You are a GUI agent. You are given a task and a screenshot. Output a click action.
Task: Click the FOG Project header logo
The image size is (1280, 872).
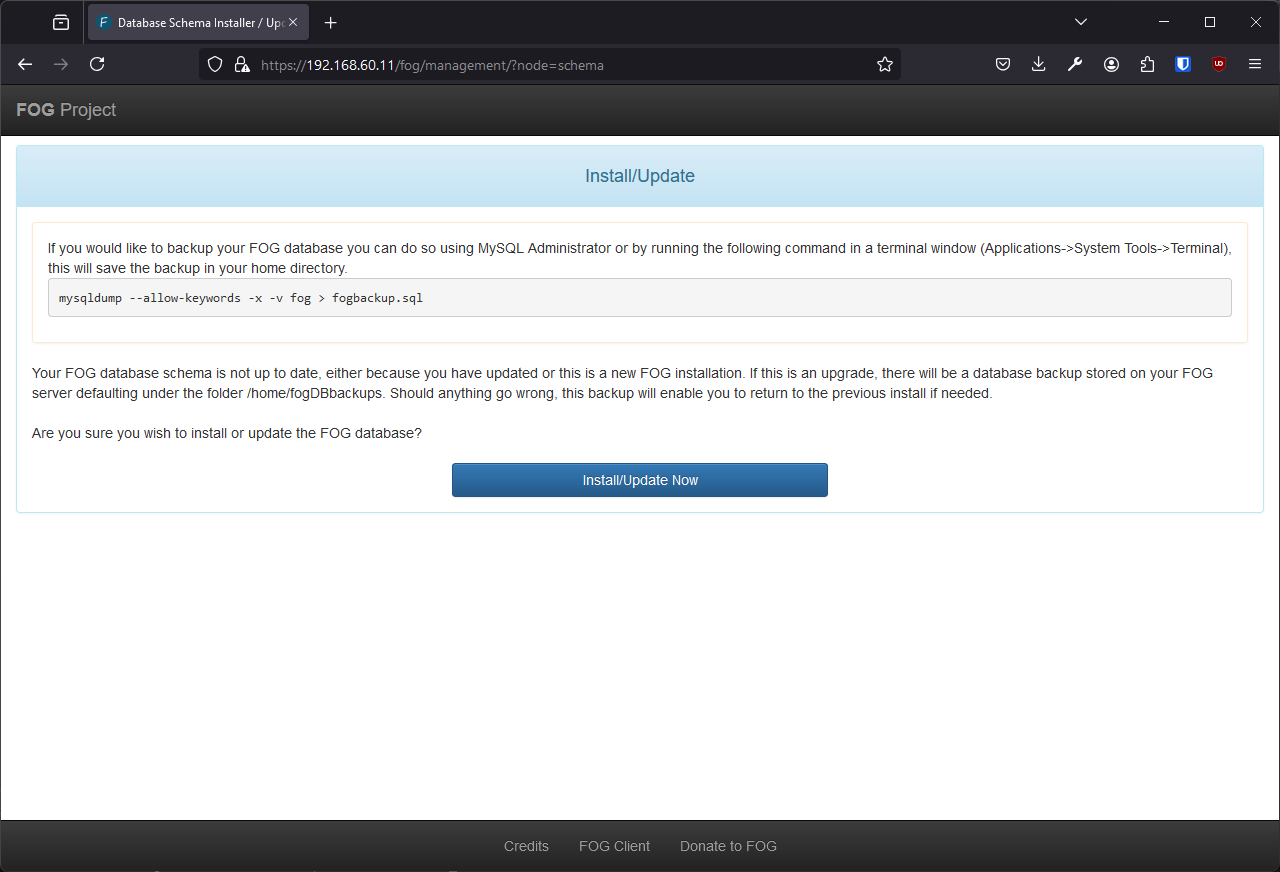(x=66, y=110)
